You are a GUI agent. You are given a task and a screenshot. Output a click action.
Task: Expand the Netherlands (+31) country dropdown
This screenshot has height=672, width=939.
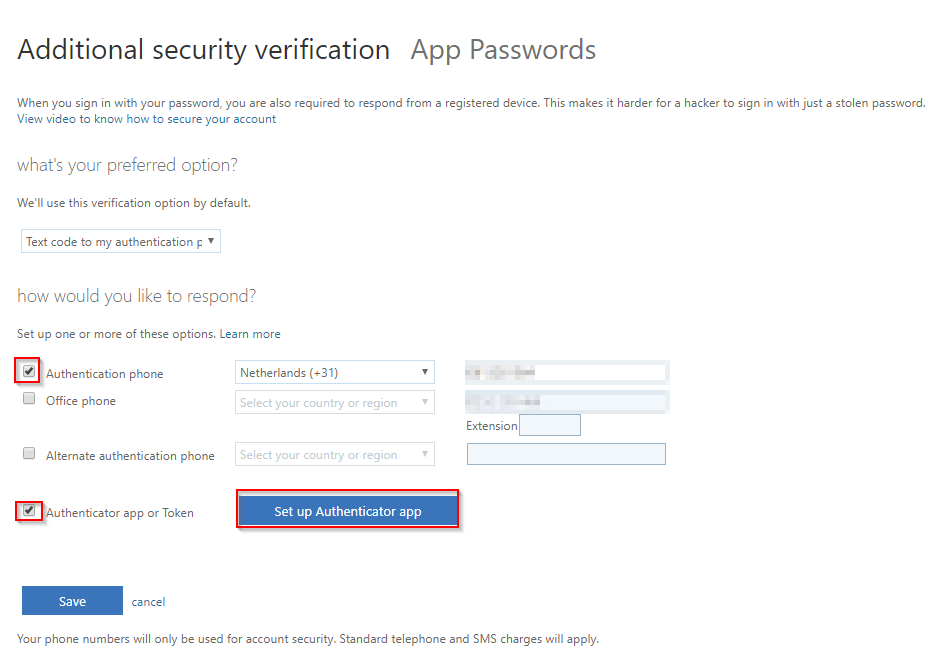click(335, 373)
